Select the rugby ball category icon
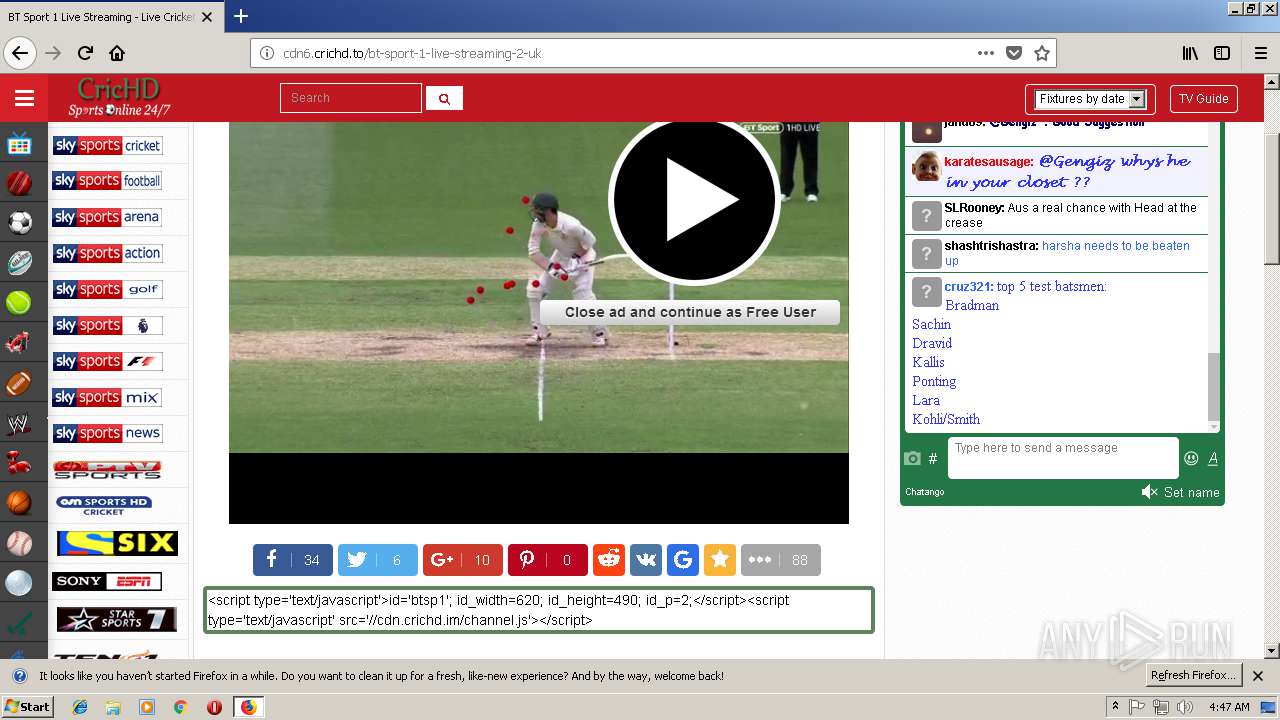Image resolution: width=1280 pixels, height=720 pixels. tap(20, 263)
